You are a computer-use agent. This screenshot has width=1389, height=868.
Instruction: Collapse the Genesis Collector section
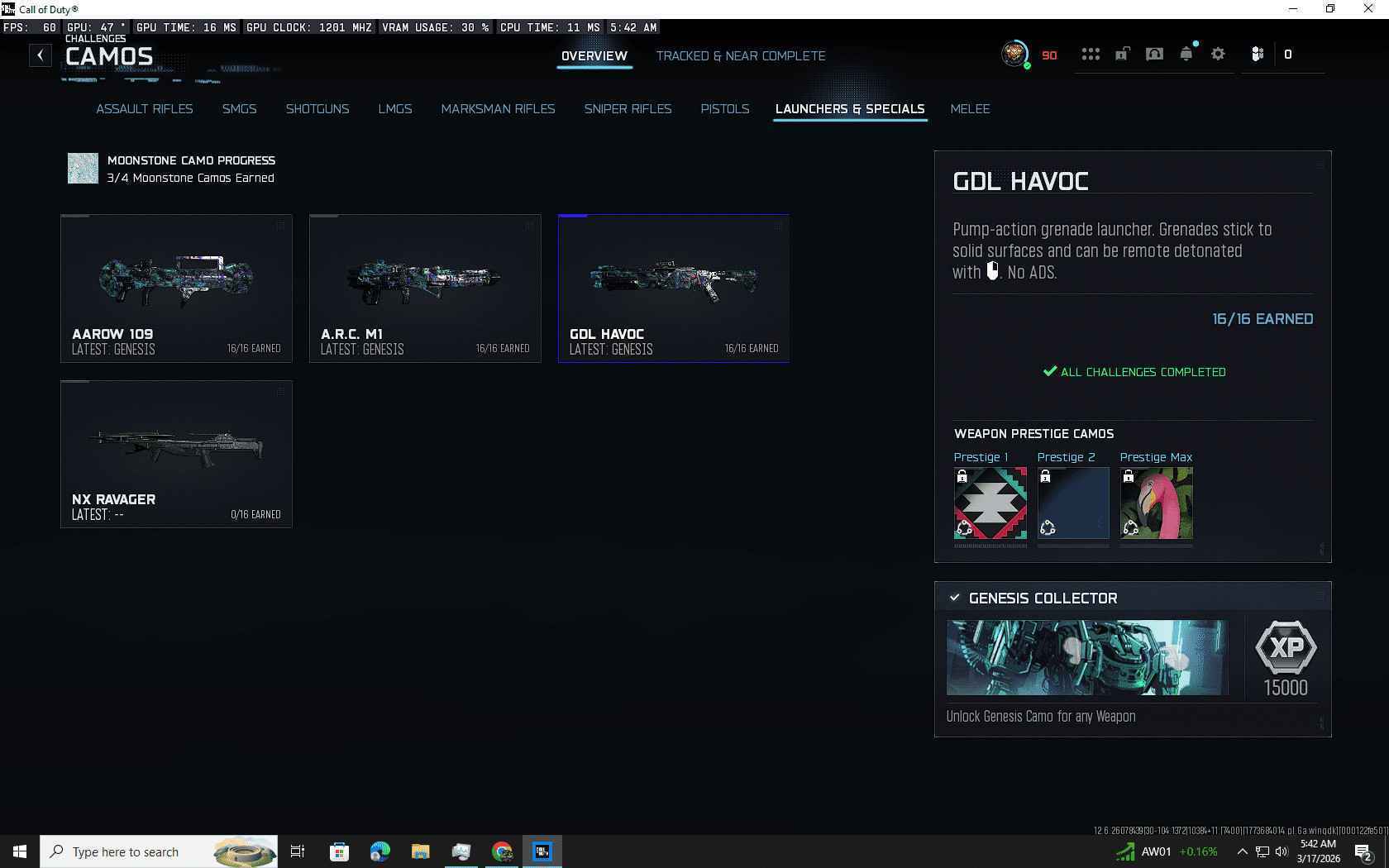[x=955, y=598]
